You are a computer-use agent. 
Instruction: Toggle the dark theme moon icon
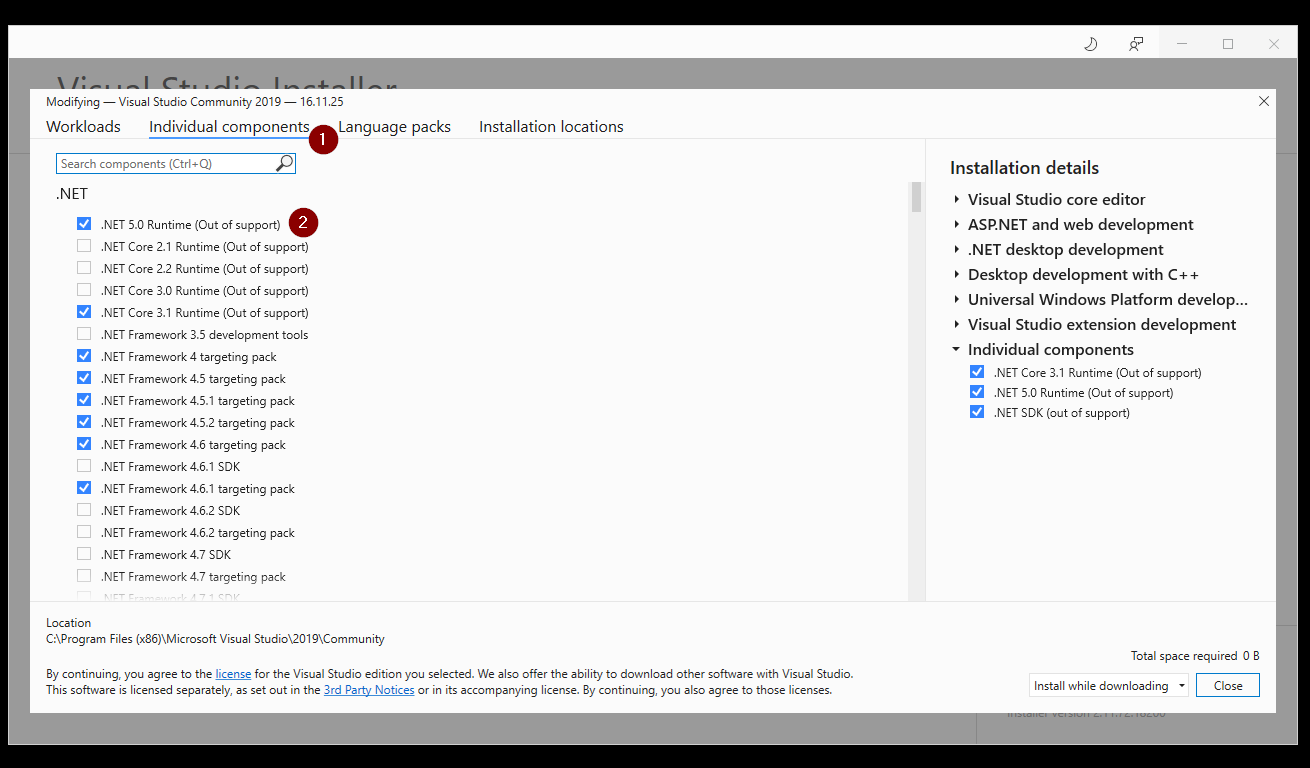pos(1091,44)
